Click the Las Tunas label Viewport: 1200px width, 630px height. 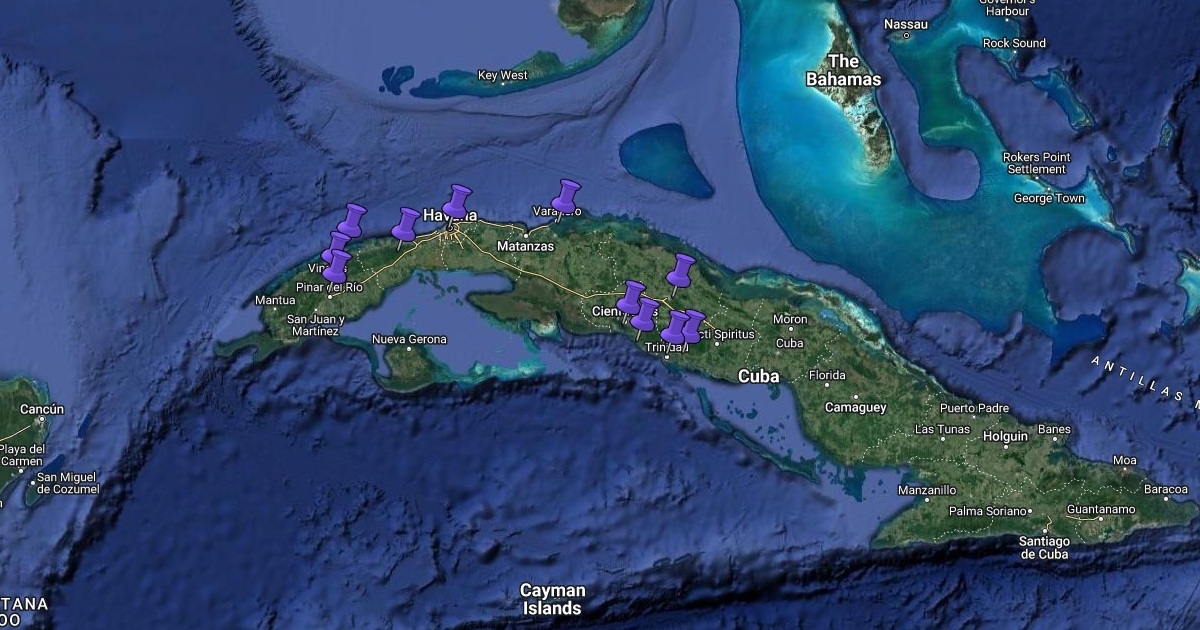[x=943, y=430]
